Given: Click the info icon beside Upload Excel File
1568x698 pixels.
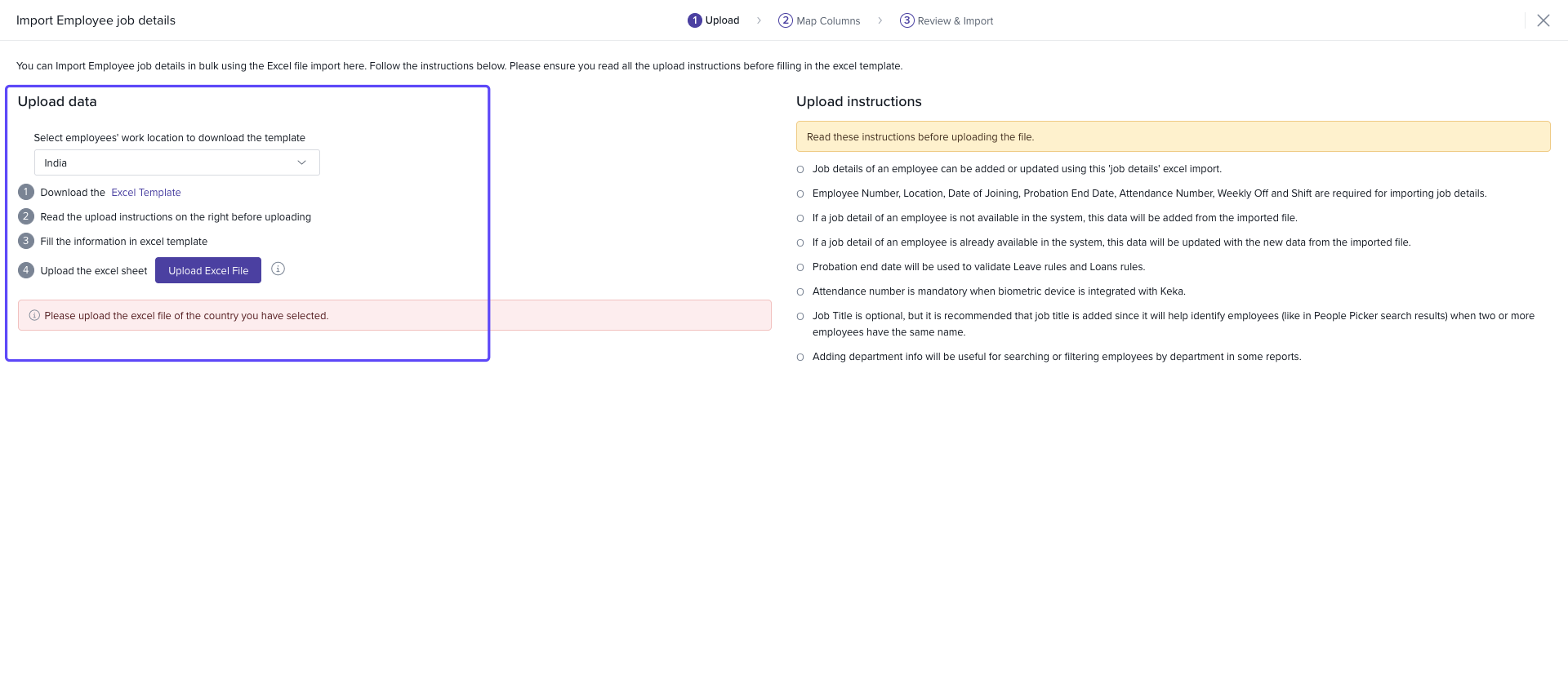Looking at the screenshot, I should (x=278, y=269).
